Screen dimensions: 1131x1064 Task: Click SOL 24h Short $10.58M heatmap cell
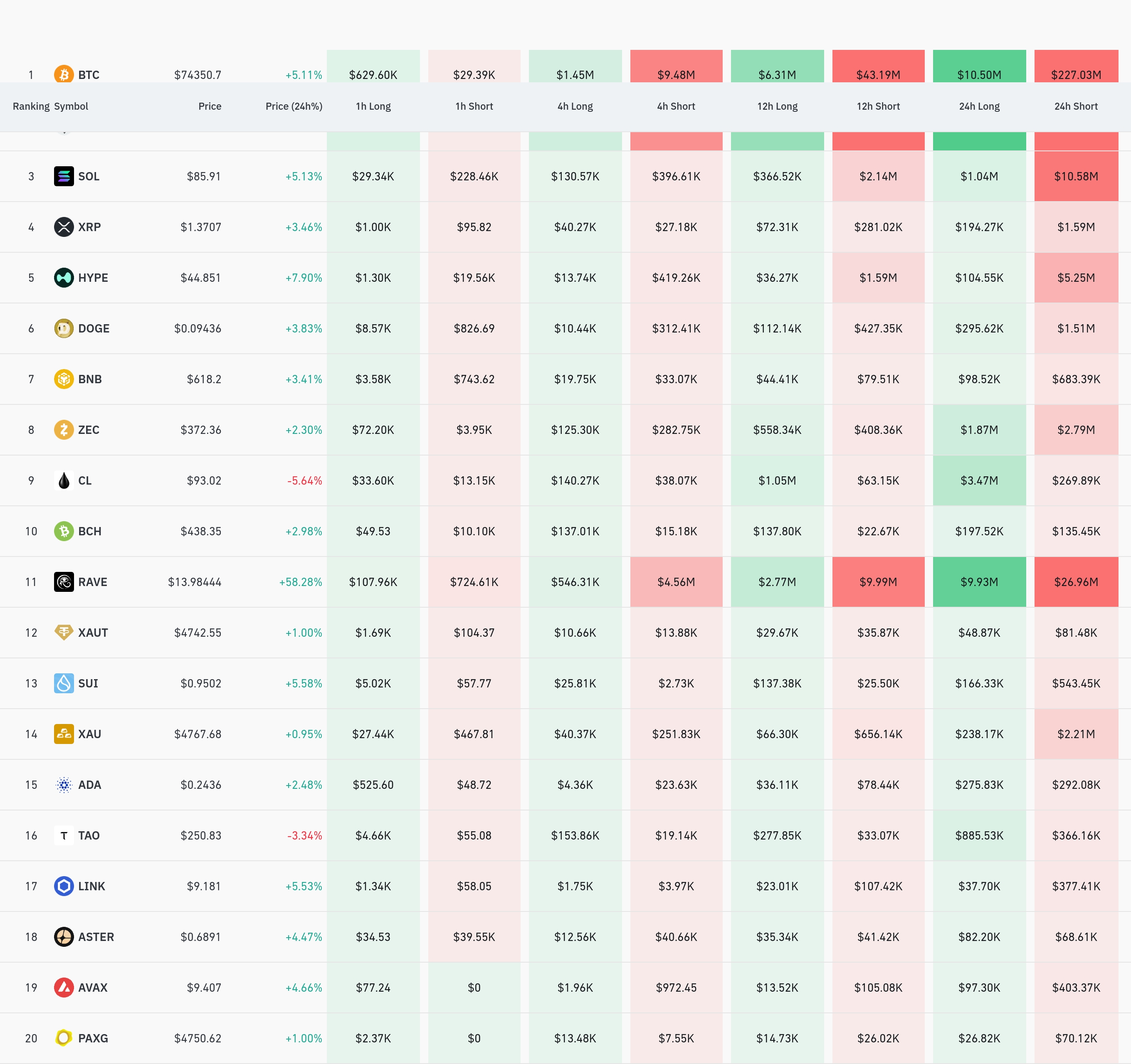1075,176
